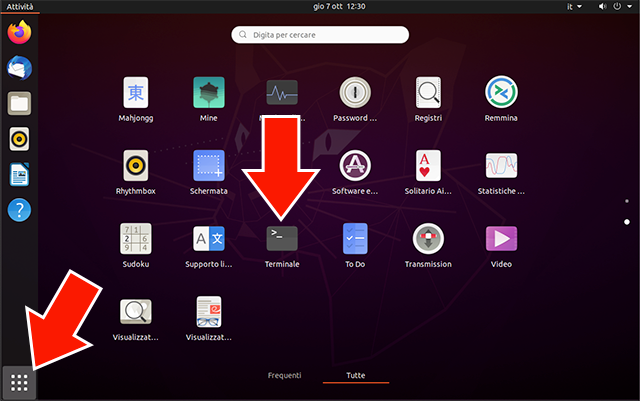Open the Terminale application
The image size is (640, 401).
tap(282, 239)
